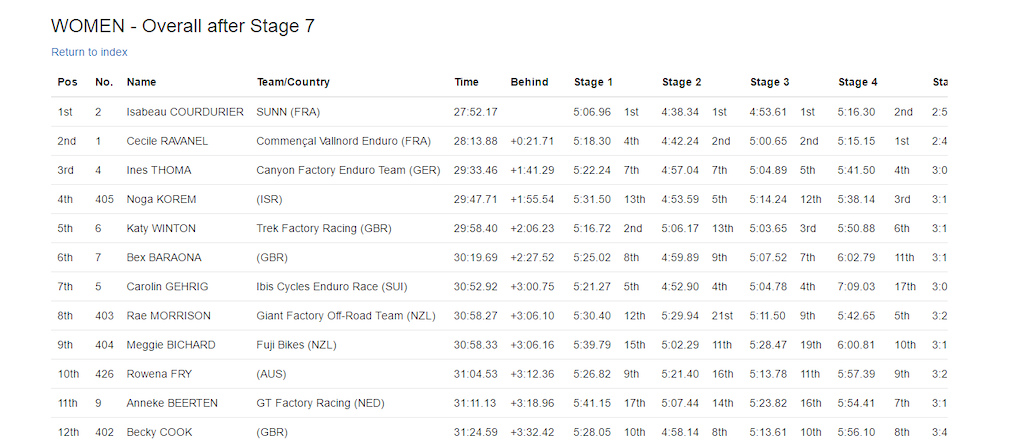Image resolution: width=1024 pixels, height=443 pixels.
Task: Click the Name column header
Action: [x=142, y=82]
